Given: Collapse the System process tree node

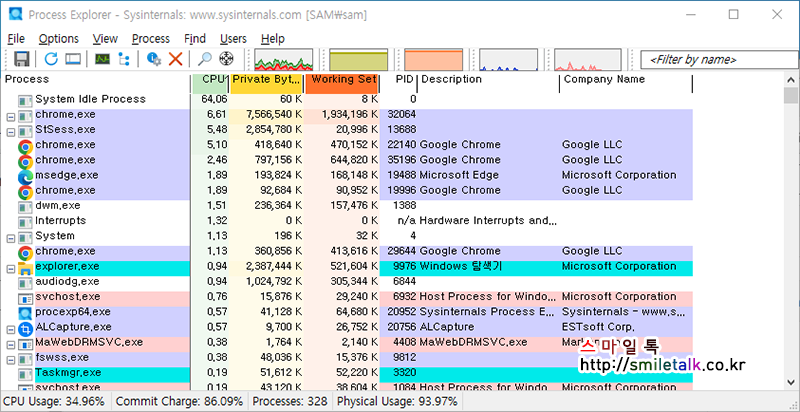Looking at the screenshot, I should point(11,238).
